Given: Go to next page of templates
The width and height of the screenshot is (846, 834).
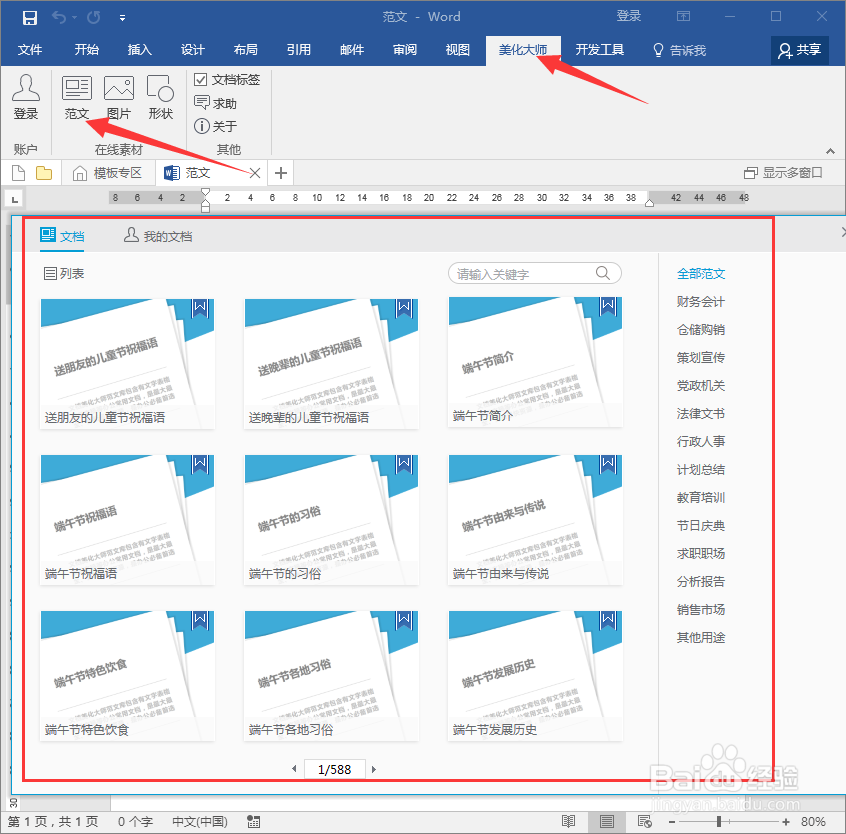Looking at the screenshot, I should (x=374, y=769).
